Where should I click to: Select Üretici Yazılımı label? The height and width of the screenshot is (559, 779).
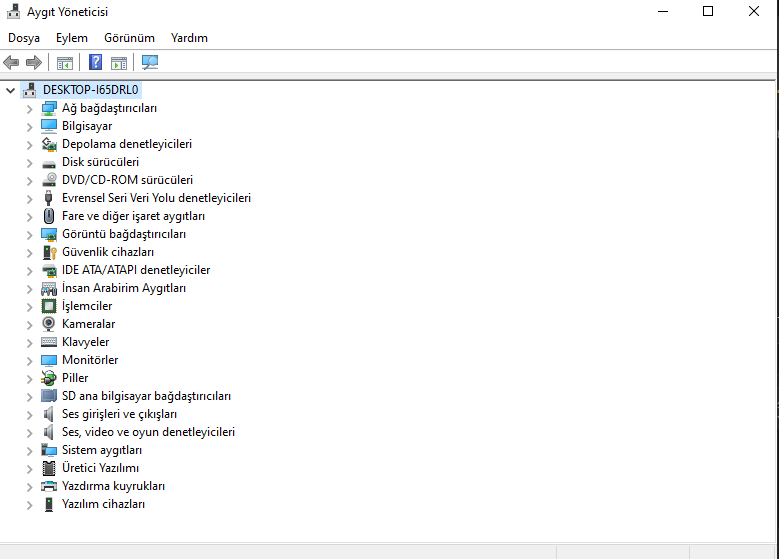[100, 468]
